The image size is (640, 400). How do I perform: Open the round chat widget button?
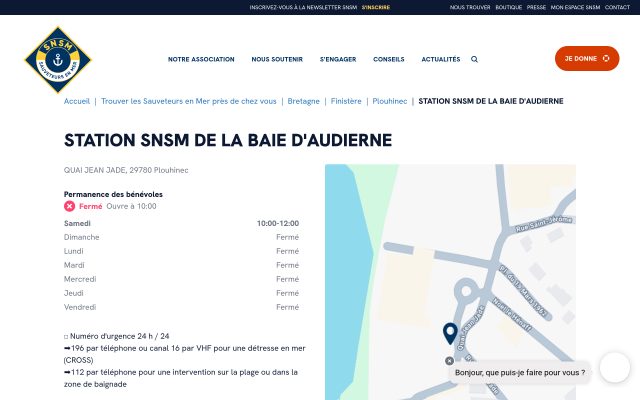click(615, 367)
